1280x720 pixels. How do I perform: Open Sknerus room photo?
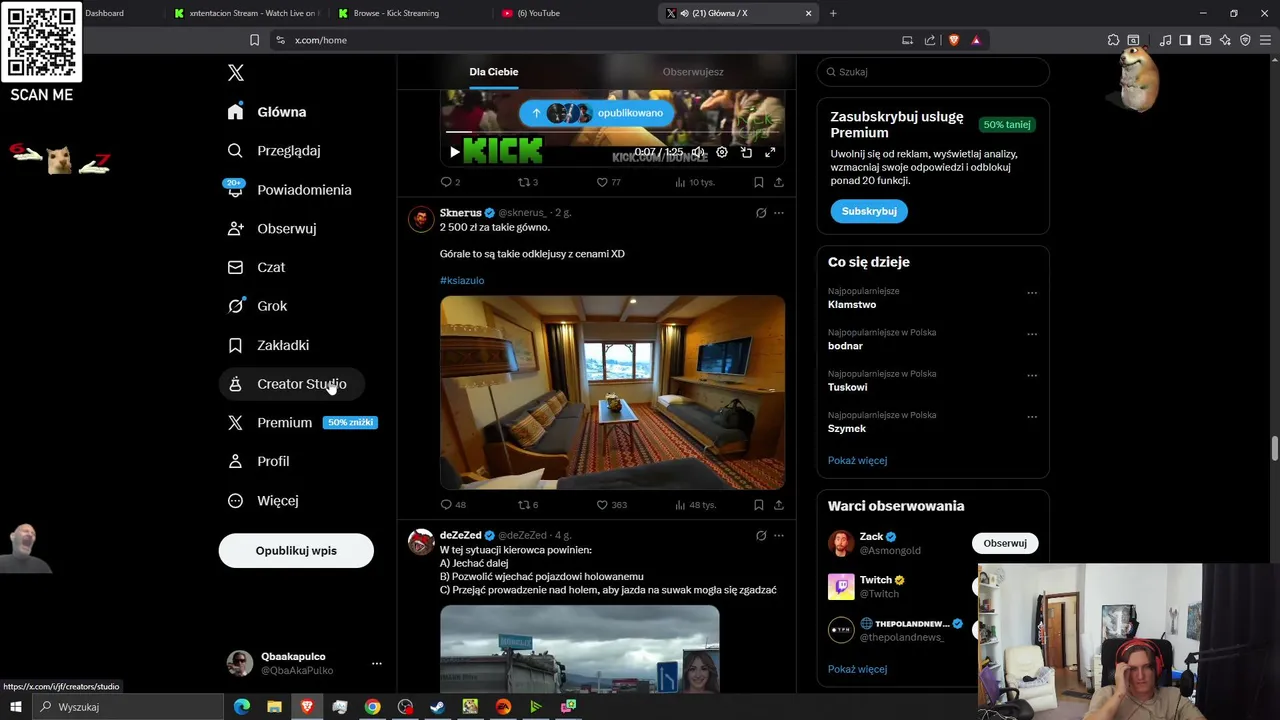(612, 392)
